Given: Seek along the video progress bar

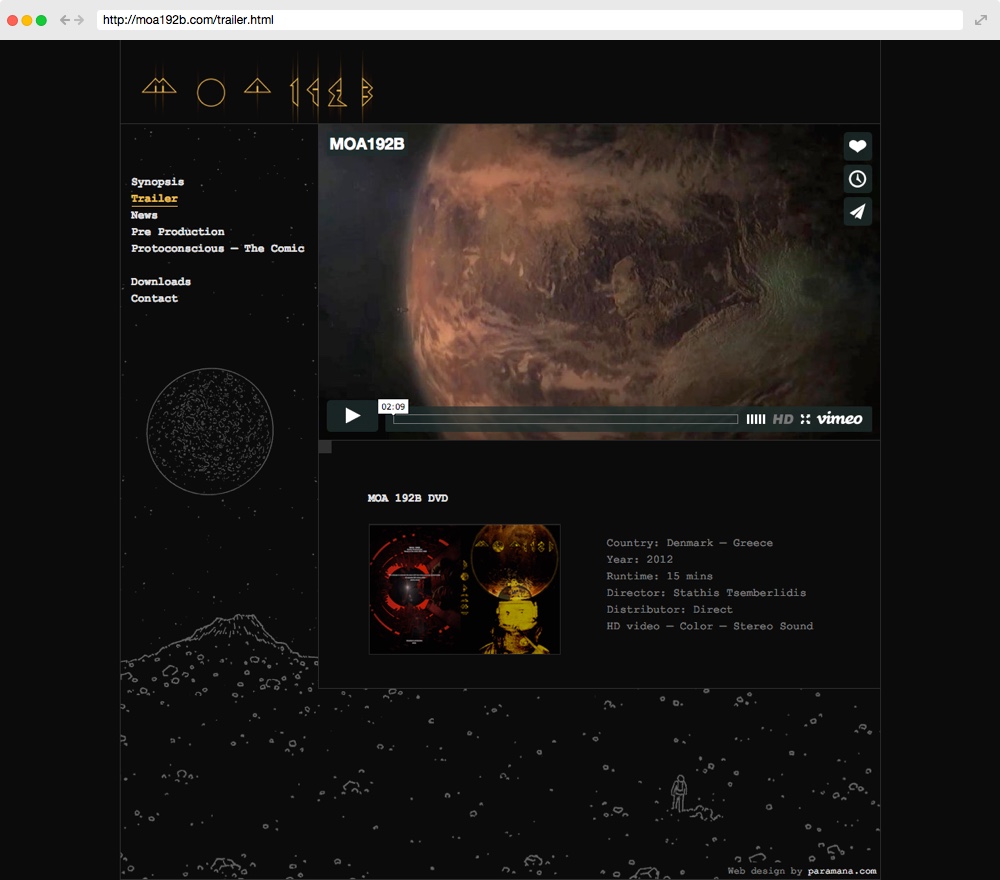Looking at the screenshot, I should tap(565, 419).
